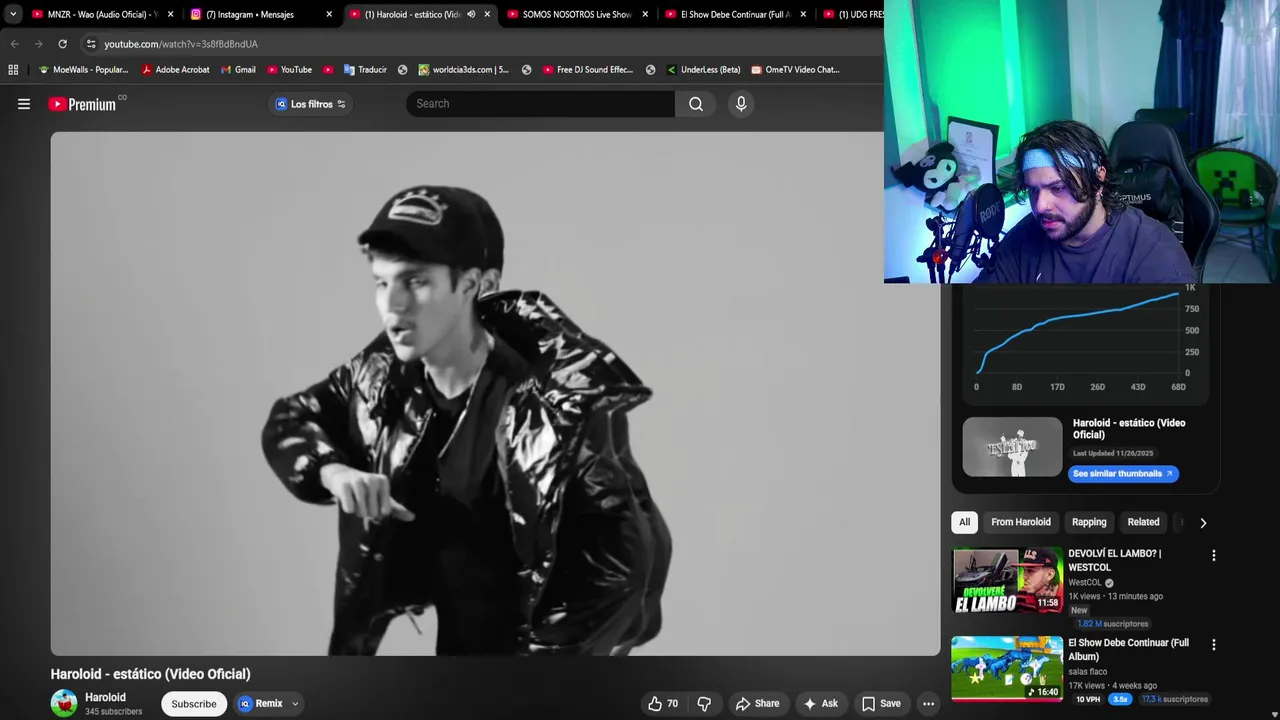The image size is (1280, 720).
Task: Open El Show Debe Continuar album thumbnail
Action: (1007, 669)
